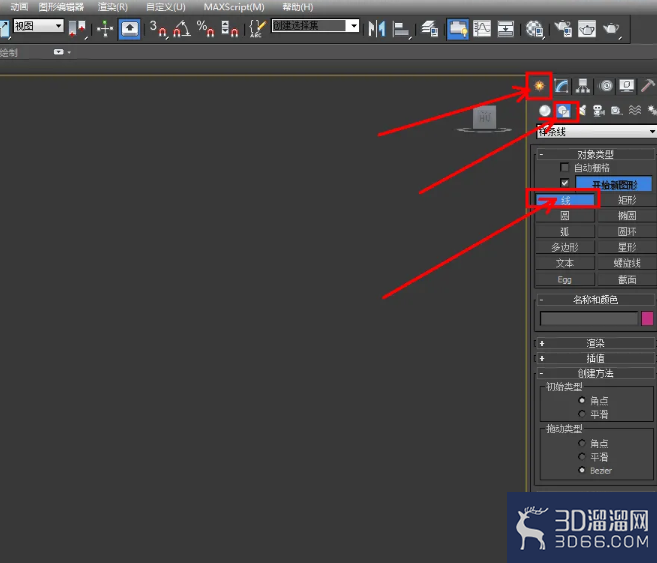Click the 矩形 rectangle button
657x563 pixels.
pyautogui.click(x=627, y=200)
